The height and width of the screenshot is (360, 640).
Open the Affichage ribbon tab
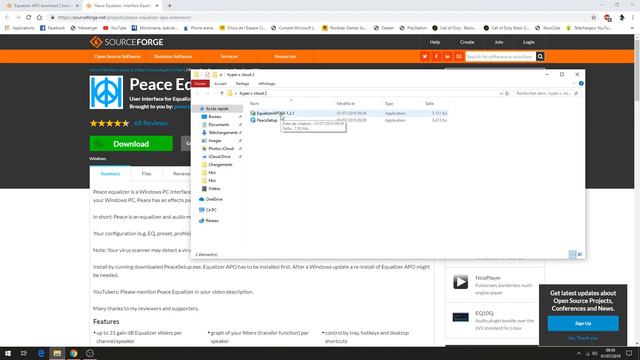(x=267, y=84)
